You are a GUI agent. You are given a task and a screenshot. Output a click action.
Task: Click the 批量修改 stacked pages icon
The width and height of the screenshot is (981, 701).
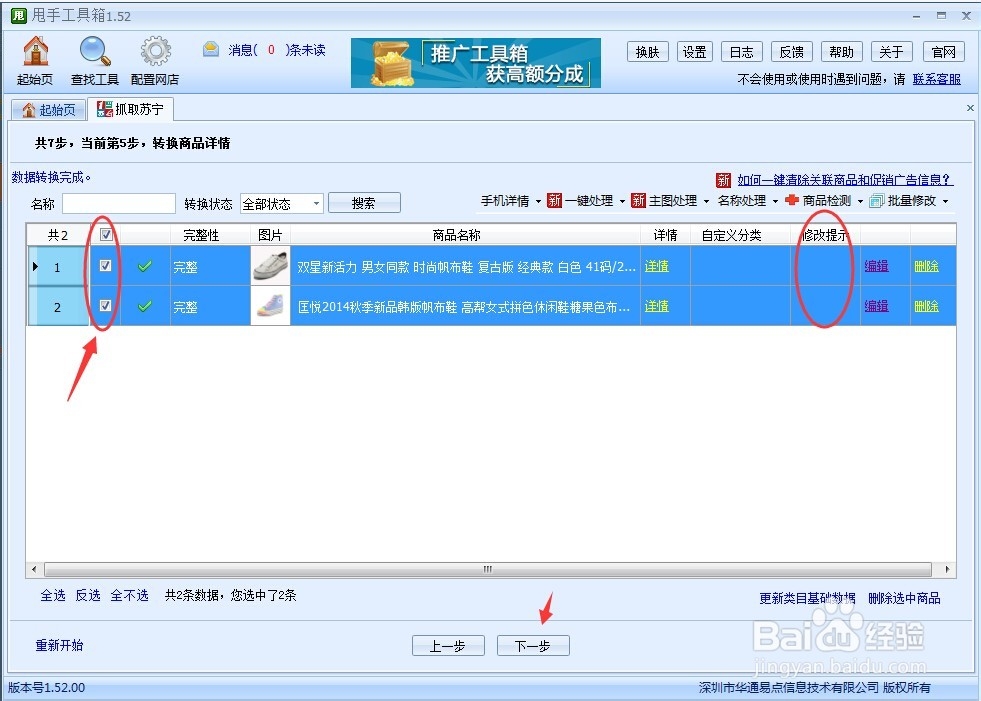point(877,200)
